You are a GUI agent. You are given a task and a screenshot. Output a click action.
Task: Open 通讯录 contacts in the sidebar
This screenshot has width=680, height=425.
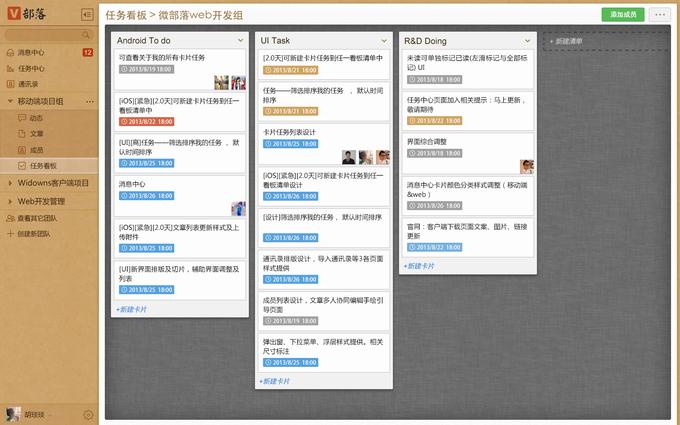coord(28,84)
